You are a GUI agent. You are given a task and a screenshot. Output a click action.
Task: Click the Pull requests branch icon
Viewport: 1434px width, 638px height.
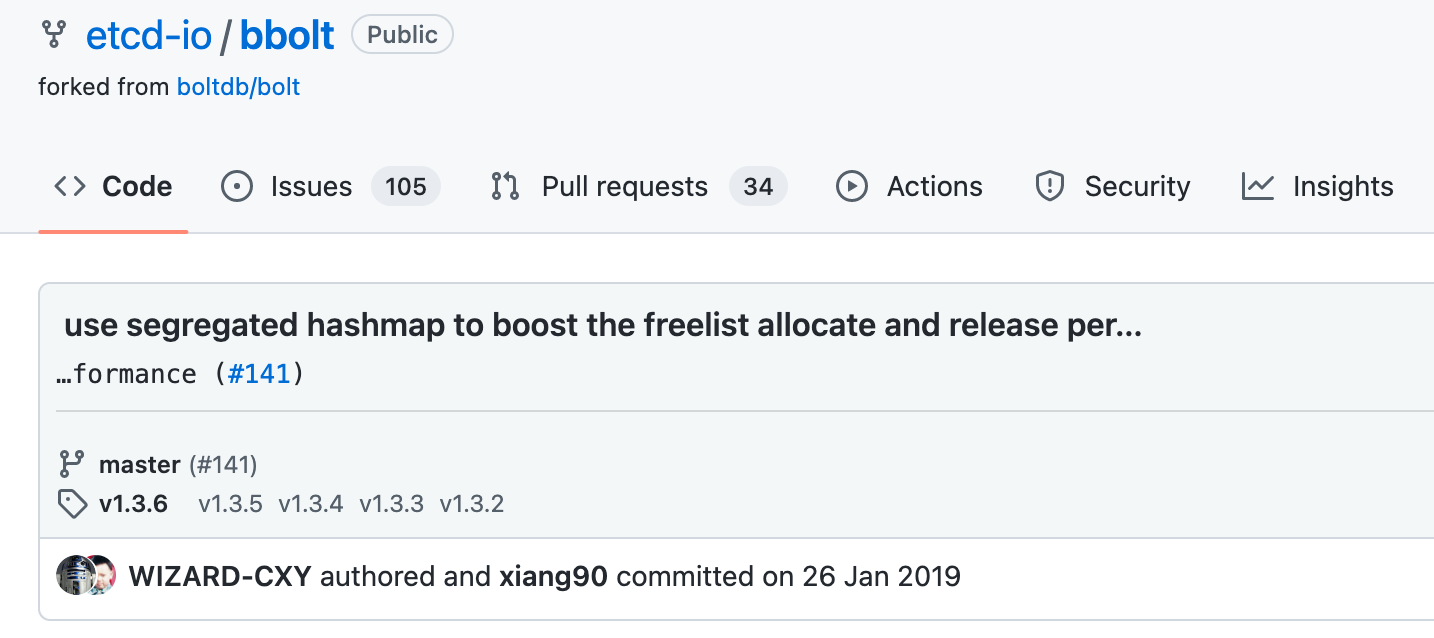point(505,186)
